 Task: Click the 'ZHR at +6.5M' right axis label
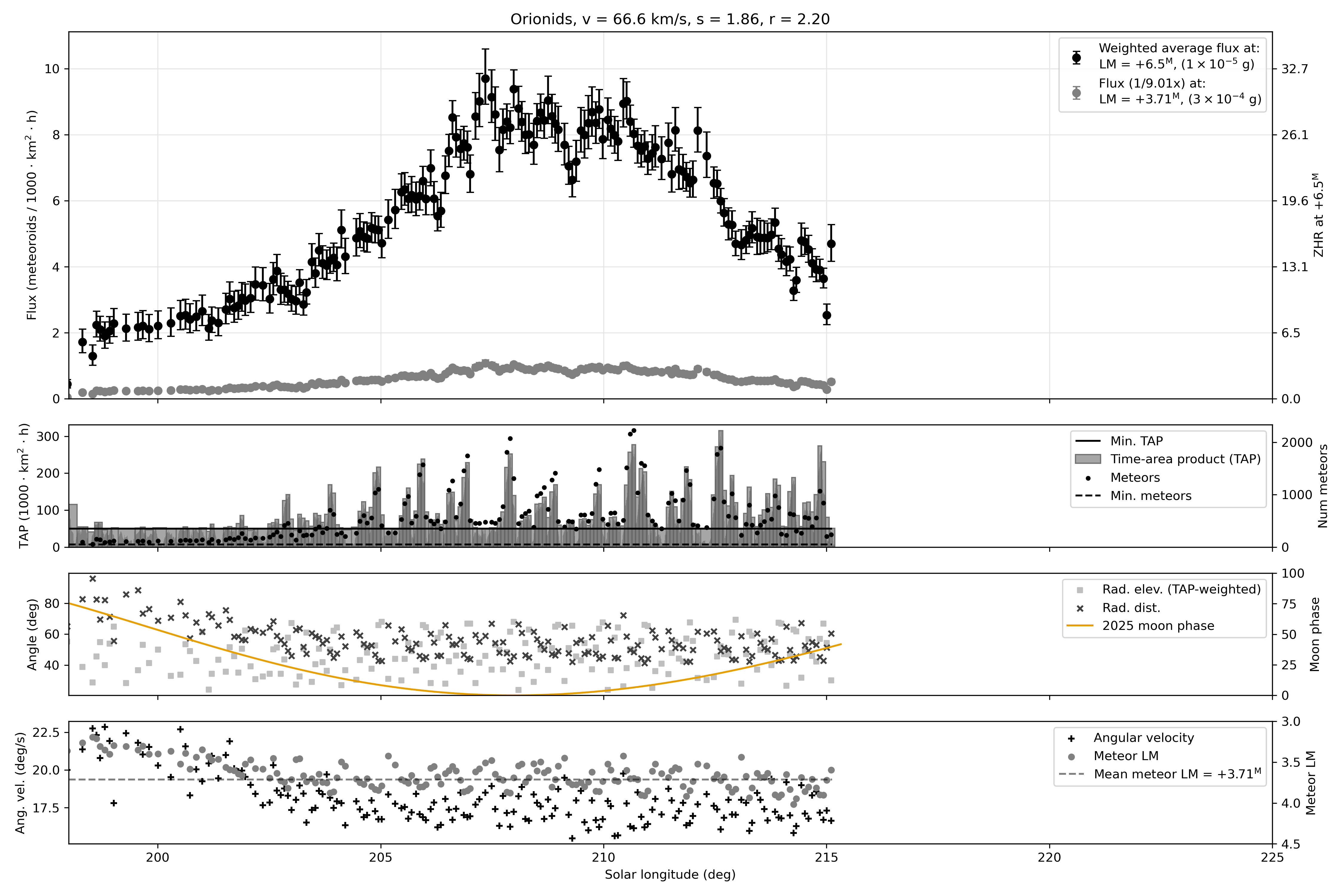(1319, 215)
